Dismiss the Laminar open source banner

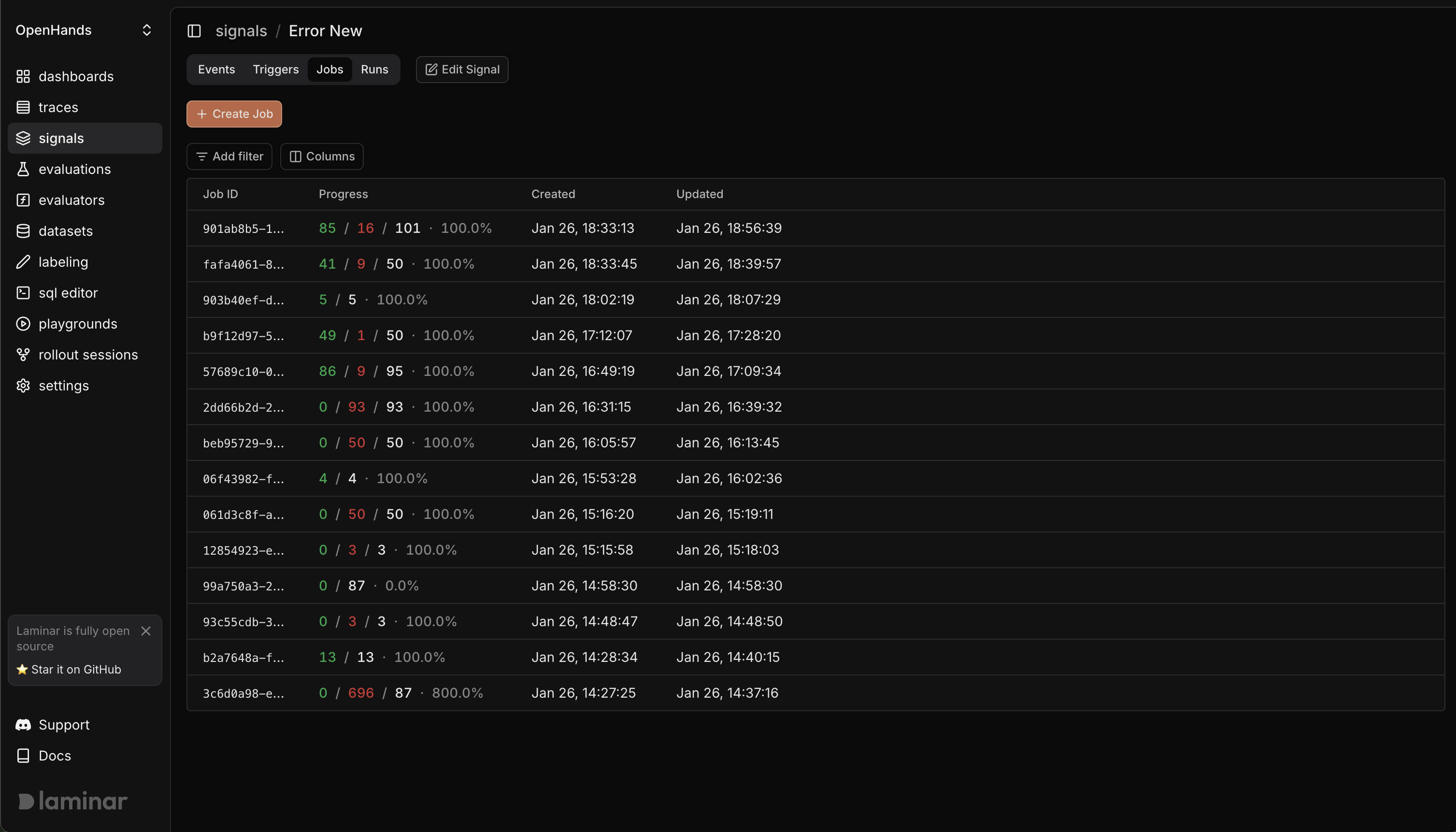coord(146,631)
